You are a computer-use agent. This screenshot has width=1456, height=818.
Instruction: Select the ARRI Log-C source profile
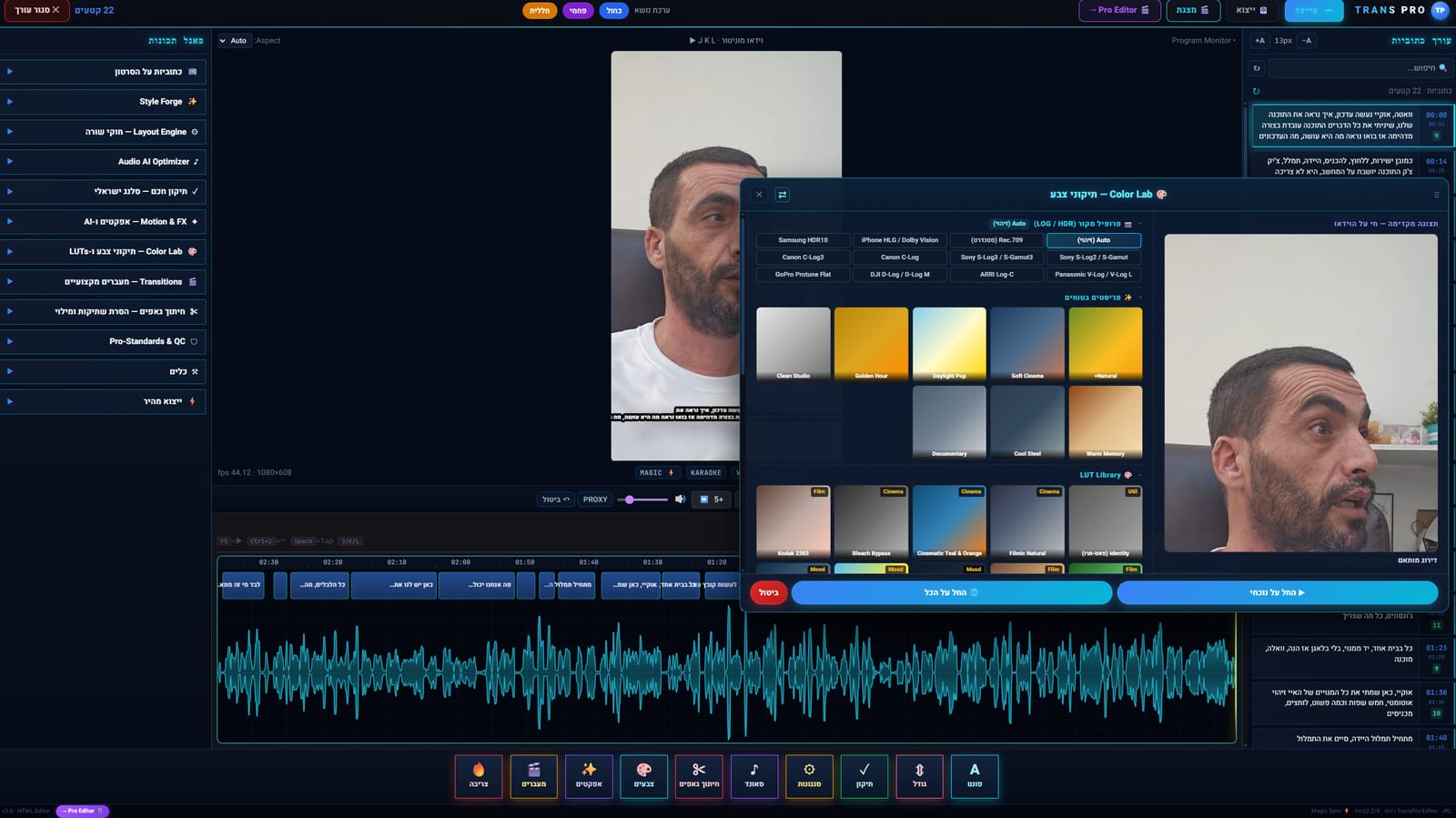point(996,274)
